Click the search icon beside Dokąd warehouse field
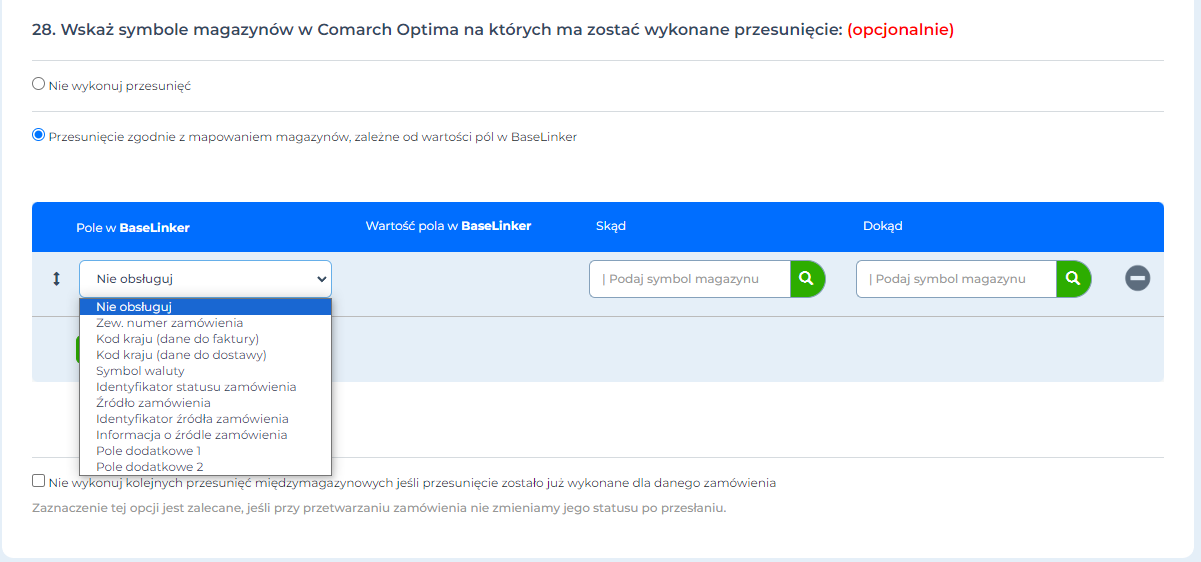The width and height of the screenshot is (1201, 562). [x=1073, y=279]
